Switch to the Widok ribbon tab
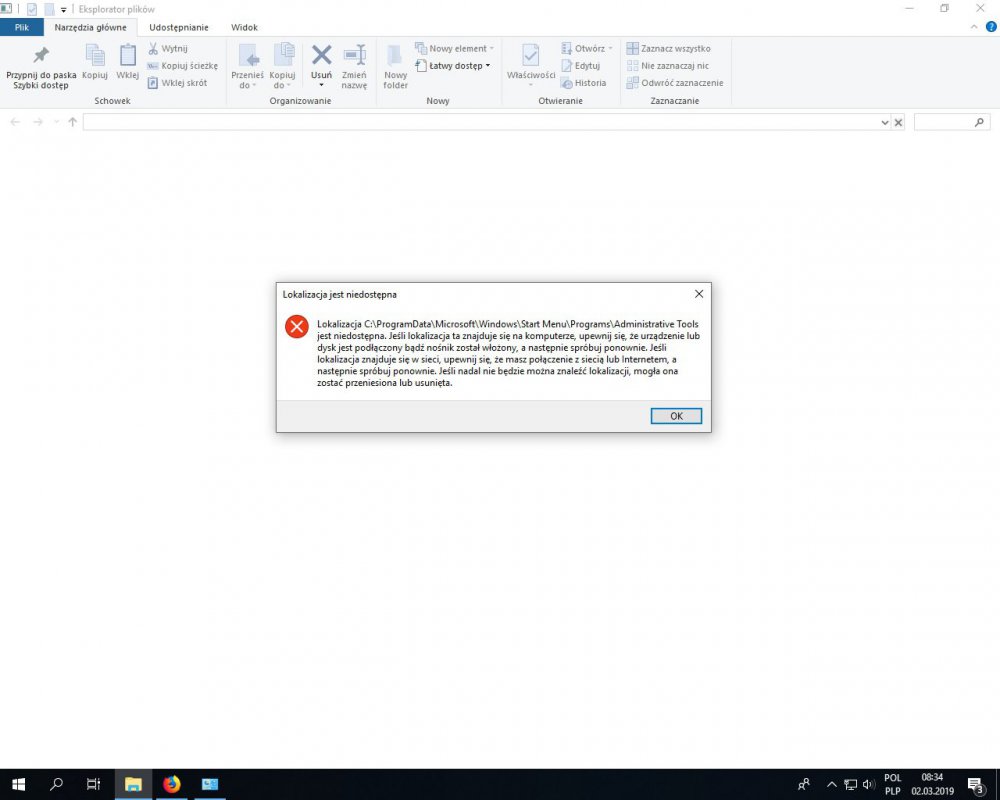This screenshot has width=1000, height=800. pos(244,27)
